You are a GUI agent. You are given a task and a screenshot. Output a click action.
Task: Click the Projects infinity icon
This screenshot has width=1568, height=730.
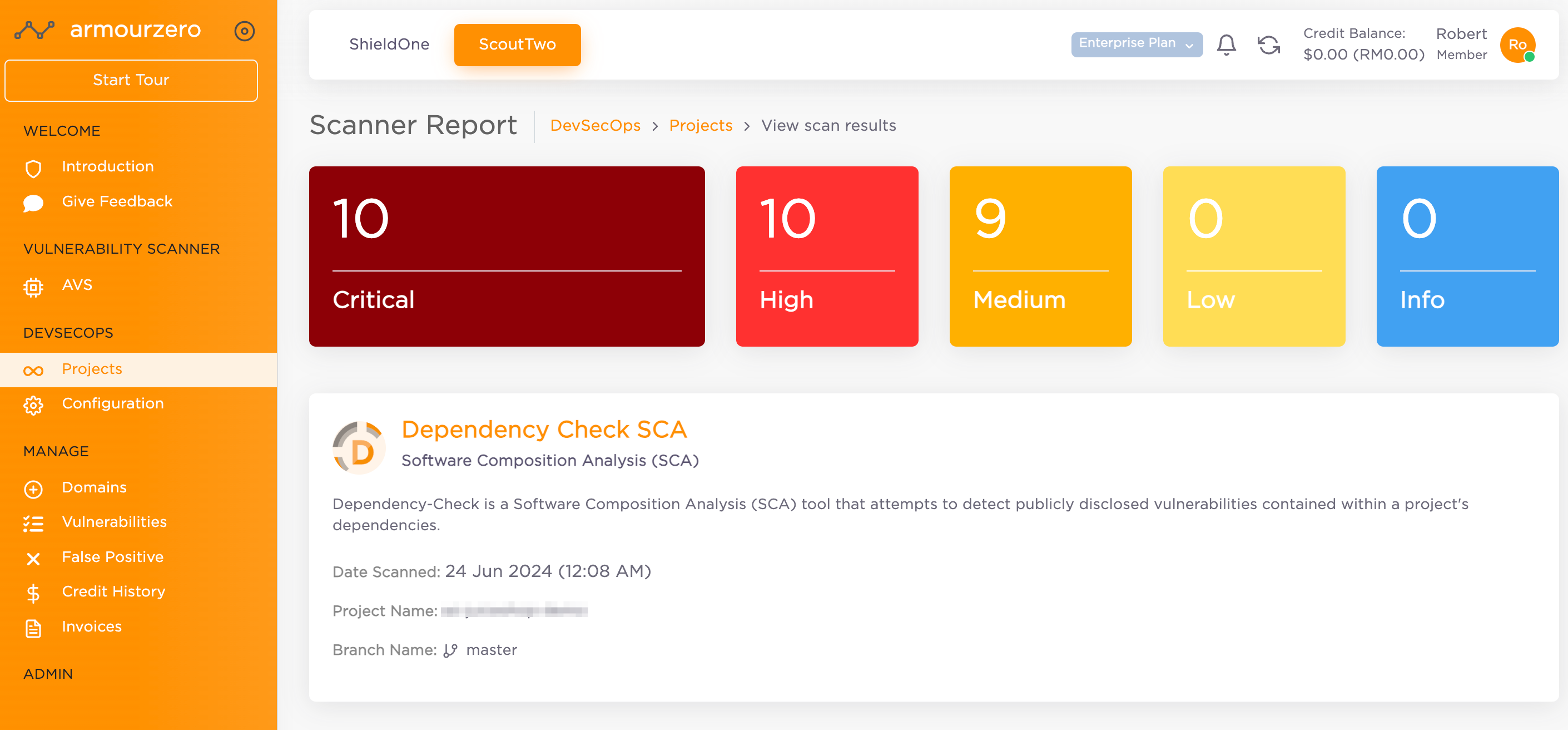point(33,371)
